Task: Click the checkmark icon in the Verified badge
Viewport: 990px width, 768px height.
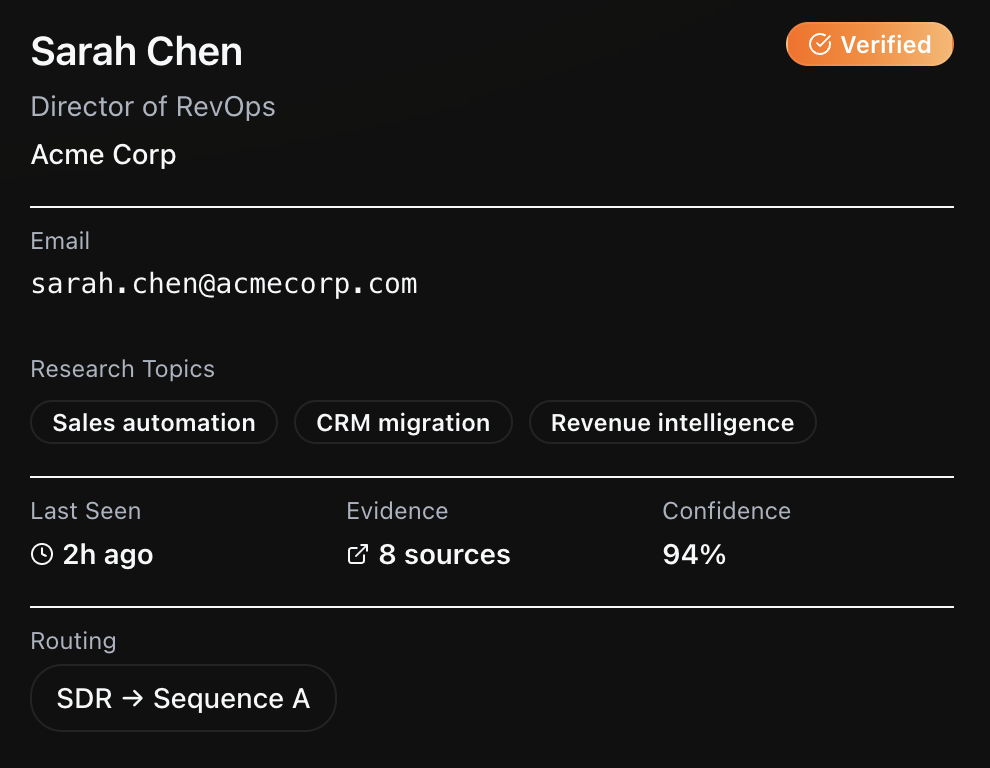Action: 820,45
